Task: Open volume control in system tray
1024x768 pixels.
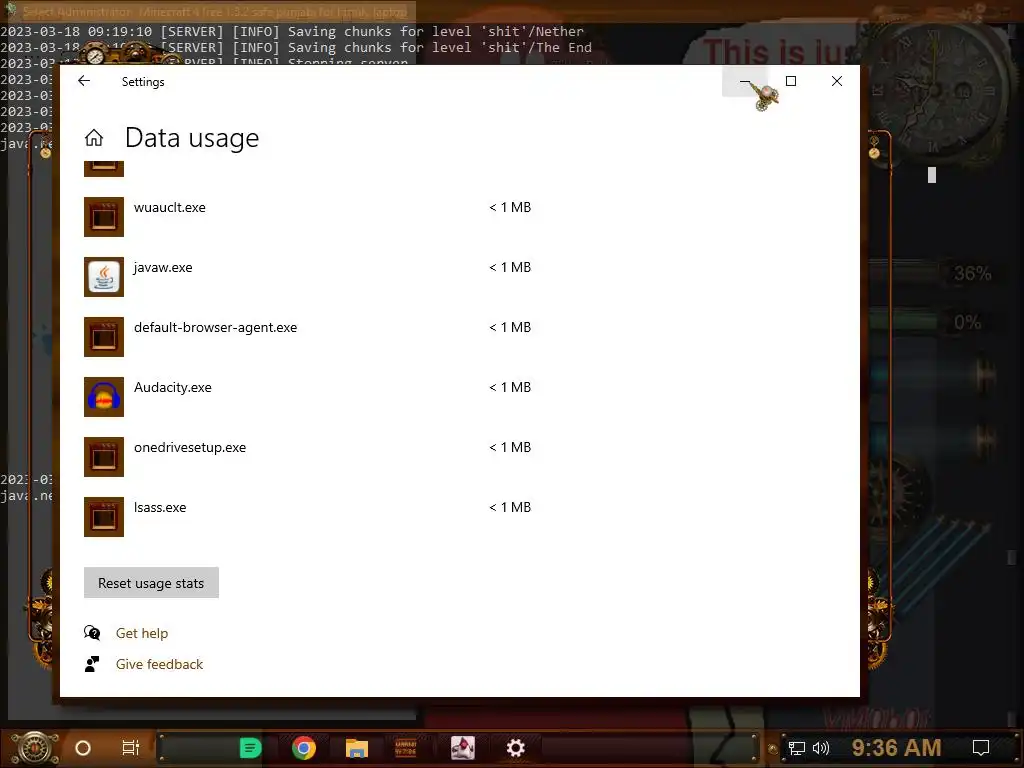Action: pos(821,748)
